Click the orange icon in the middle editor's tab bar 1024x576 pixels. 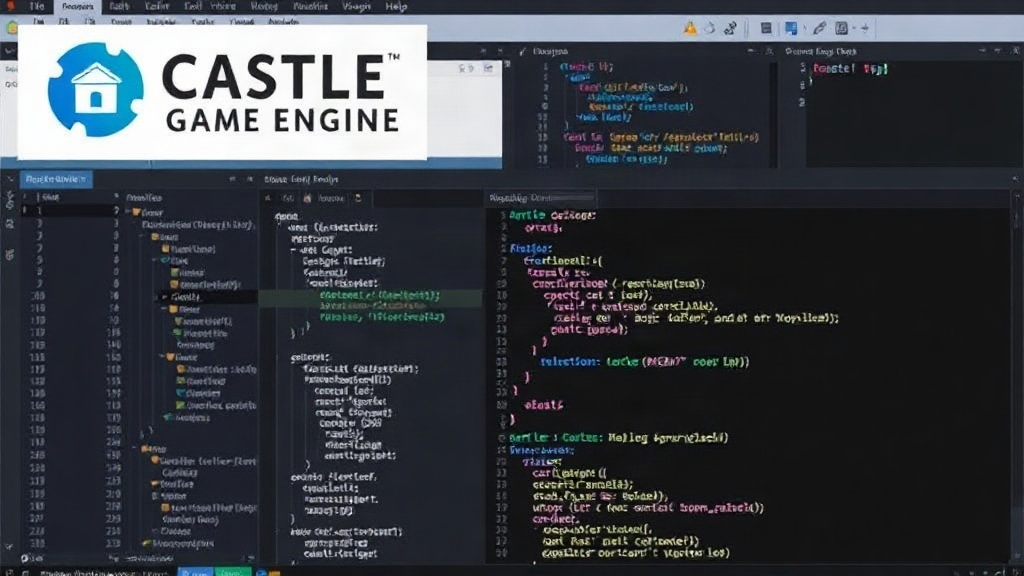(308, 198)
